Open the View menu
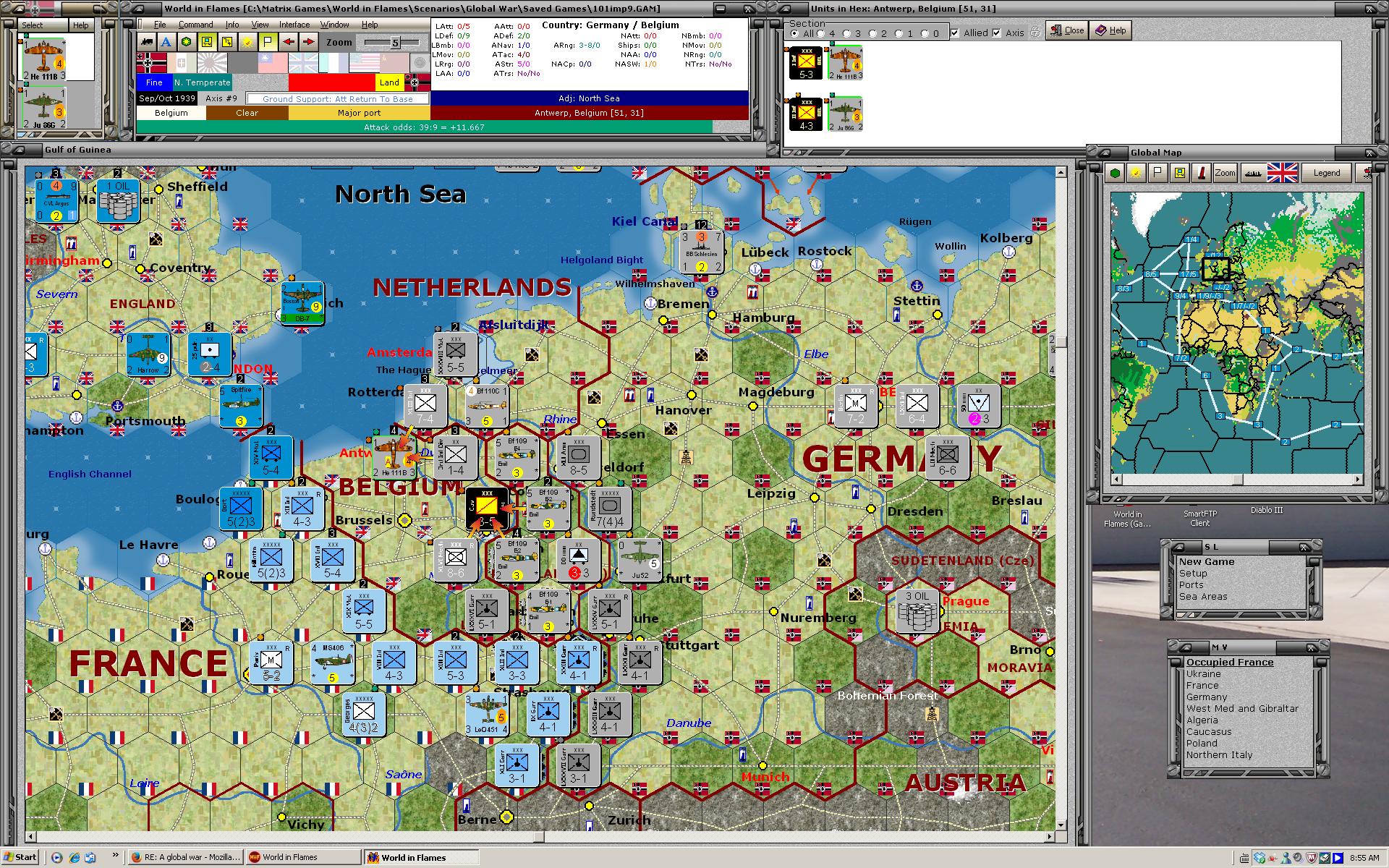 click(x=260, y=25)
